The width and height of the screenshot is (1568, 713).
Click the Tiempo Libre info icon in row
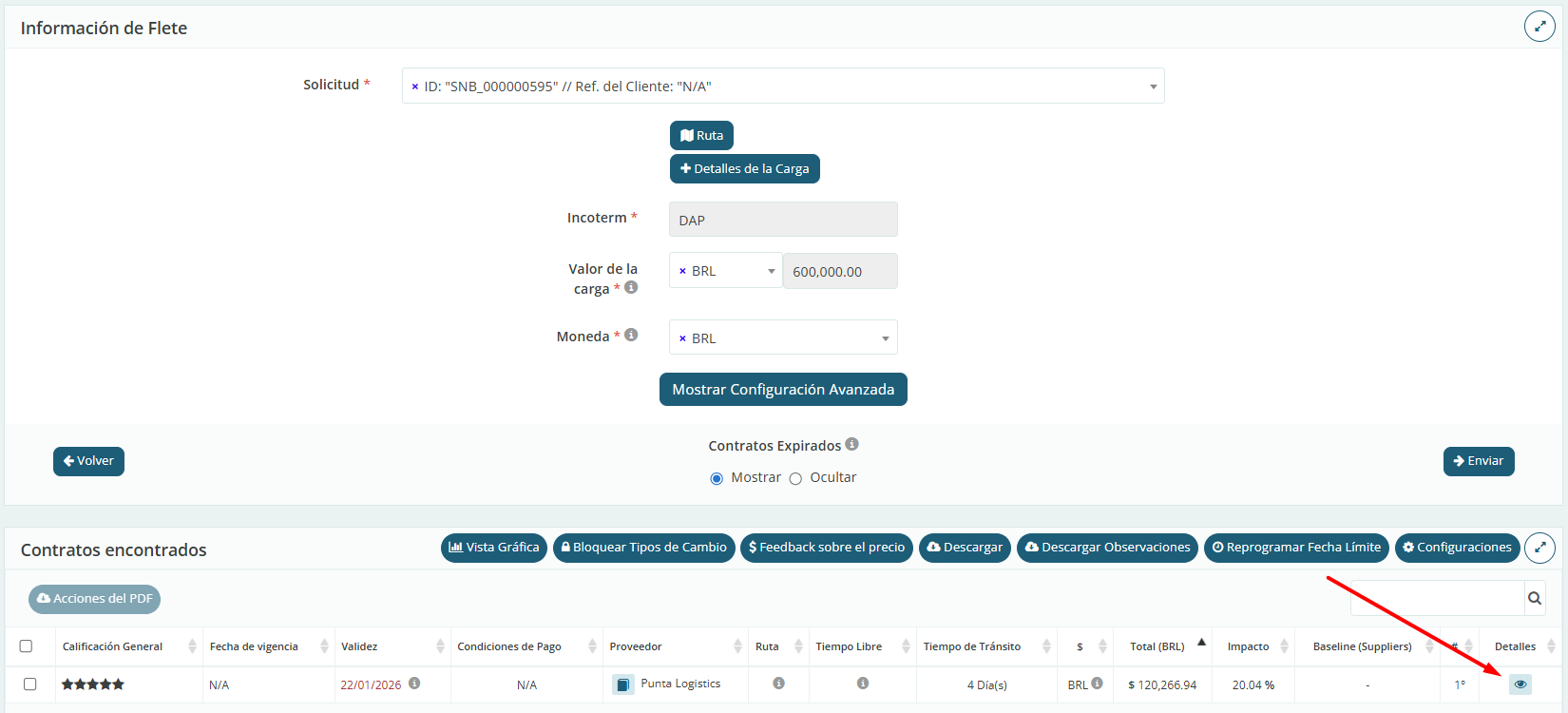pos(862,684)
